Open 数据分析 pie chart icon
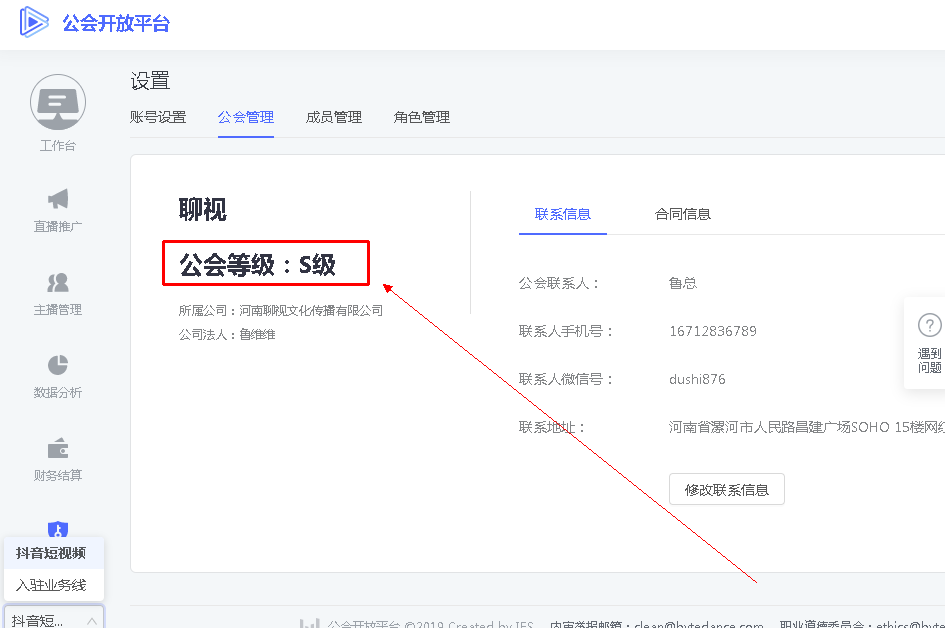 (x=58, y=365)
